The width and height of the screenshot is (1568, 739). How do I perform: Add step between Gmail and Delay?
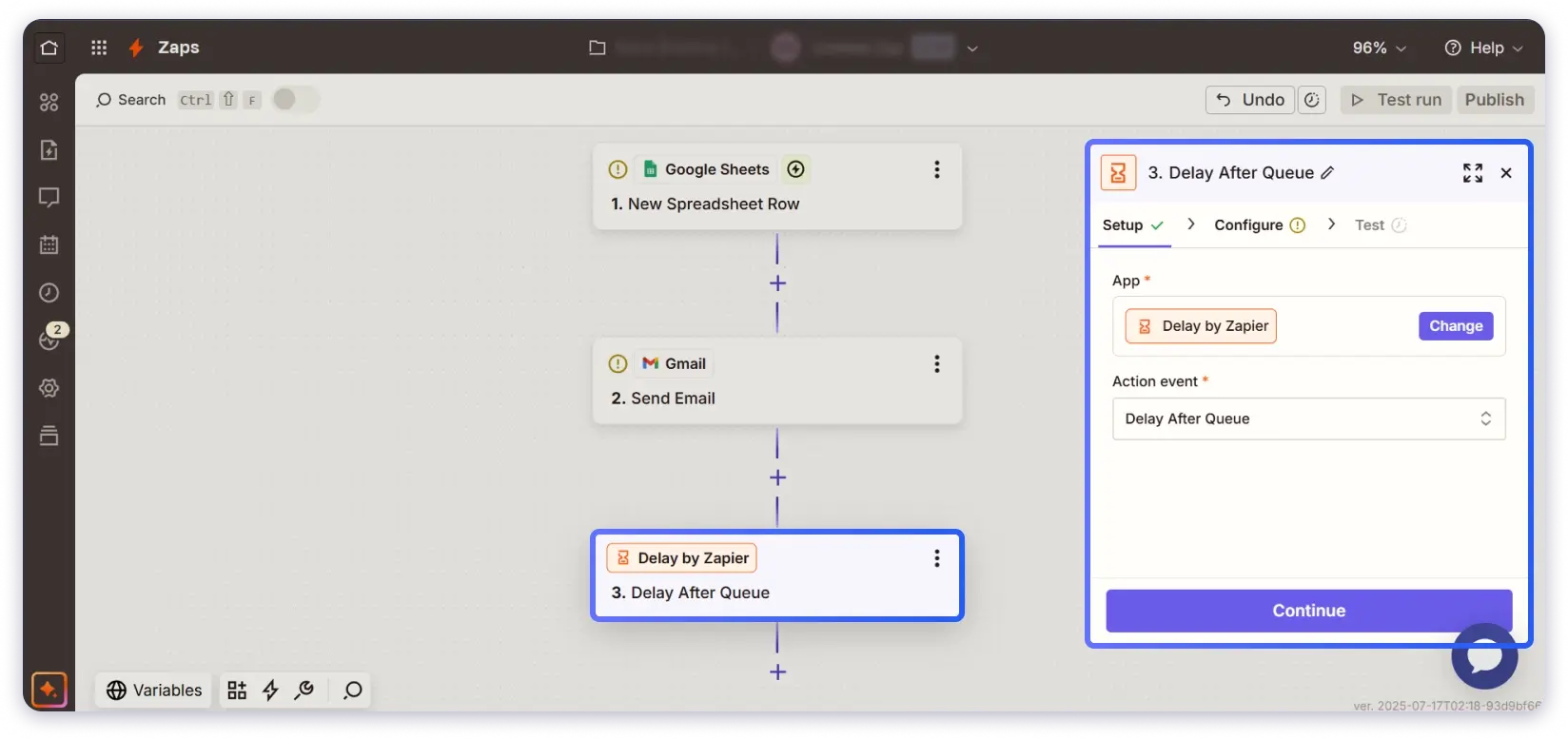[777, 477]
